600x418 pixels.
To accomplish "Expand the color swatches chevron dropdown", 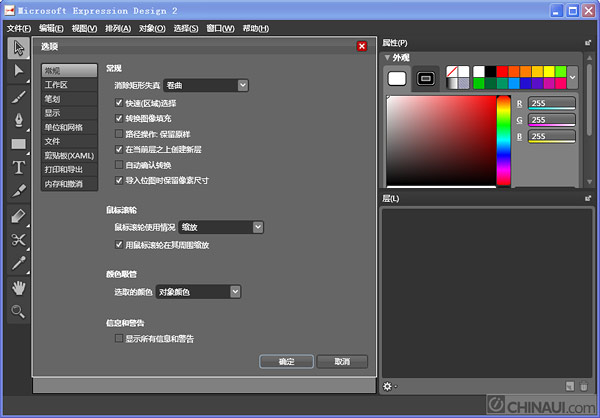I will pyautogui.click(x=572, y=77).
